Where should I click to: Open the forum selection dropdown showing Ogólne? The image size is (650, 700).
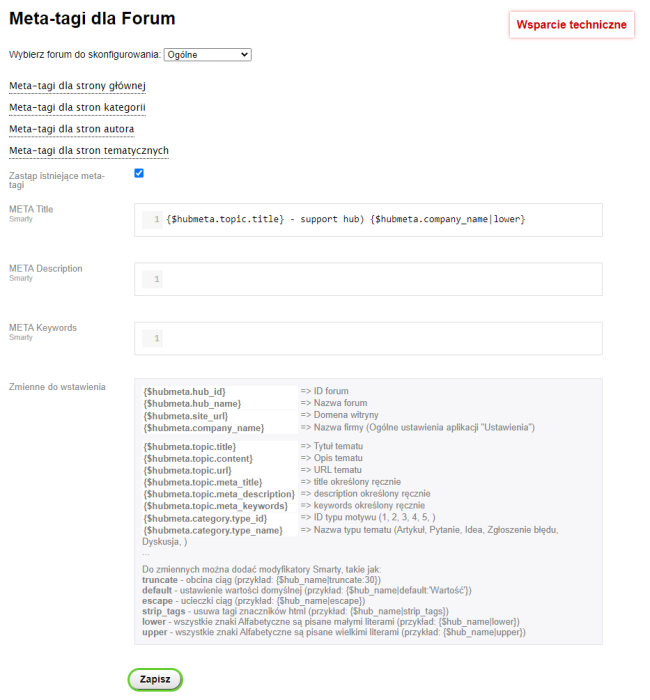pyautogui.click(x=208, y=54)
